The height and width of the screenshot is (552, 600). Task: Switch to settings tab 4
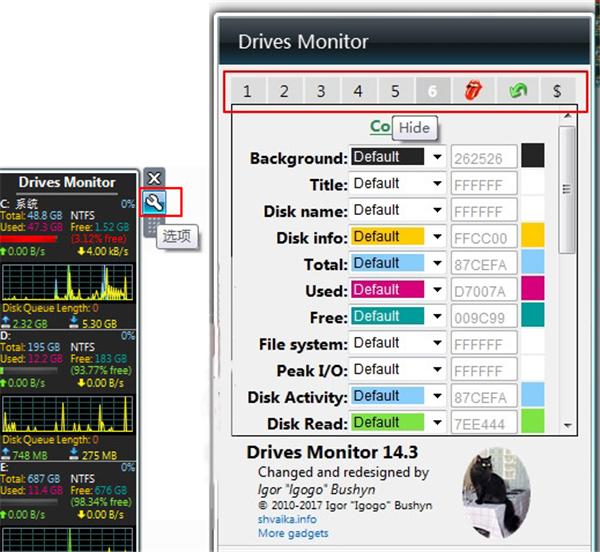tap(358, 91)
